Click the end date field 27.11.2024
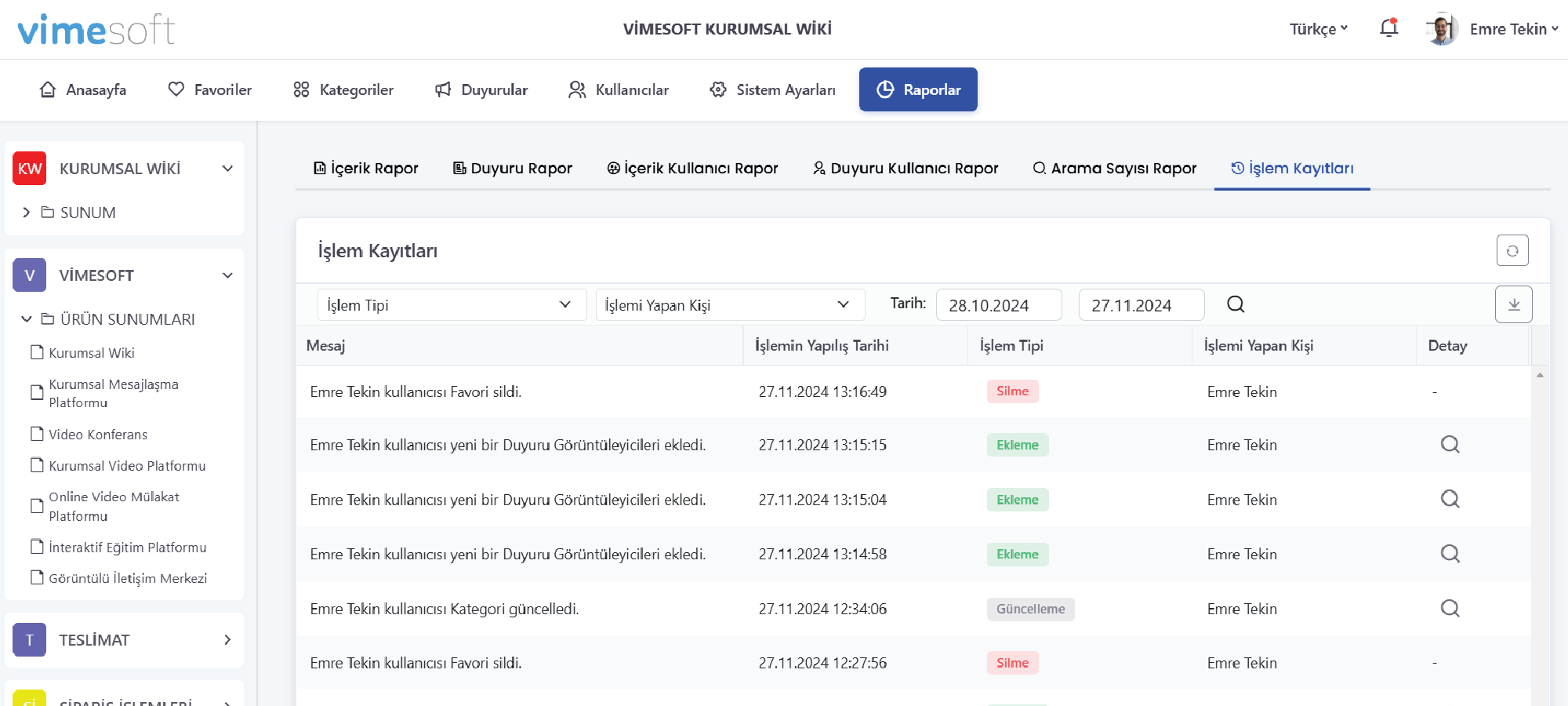The width and height of the screenshot is (1568, 706). tap(1142, 304)
